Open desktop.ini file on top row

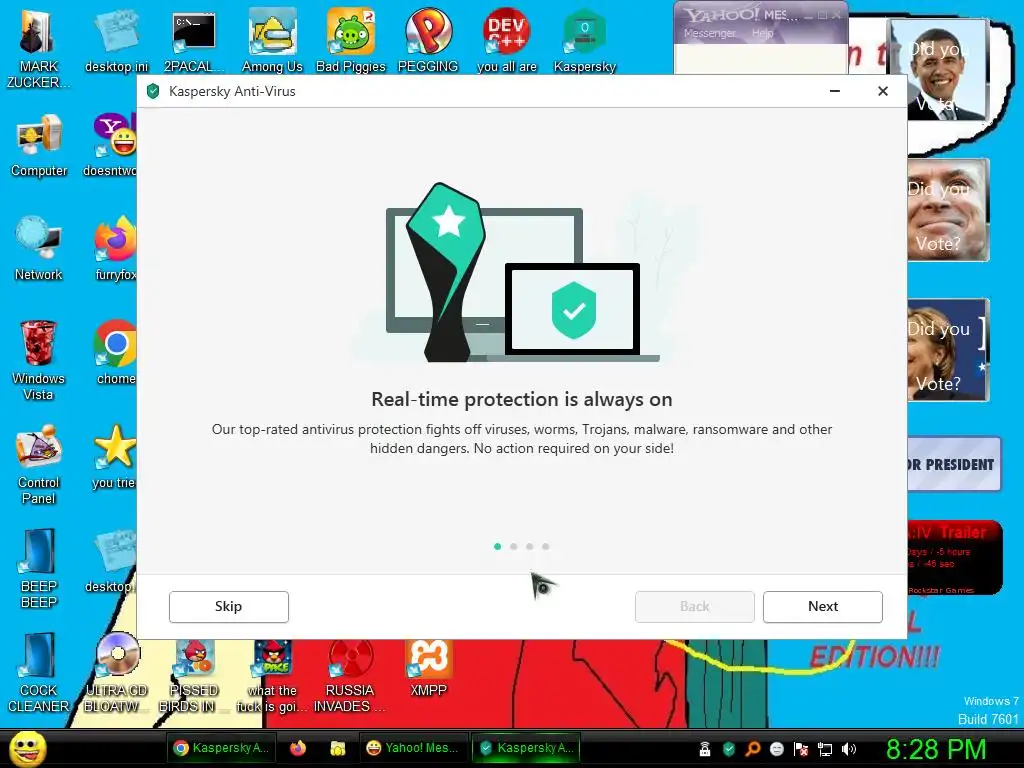click(116, 41)
